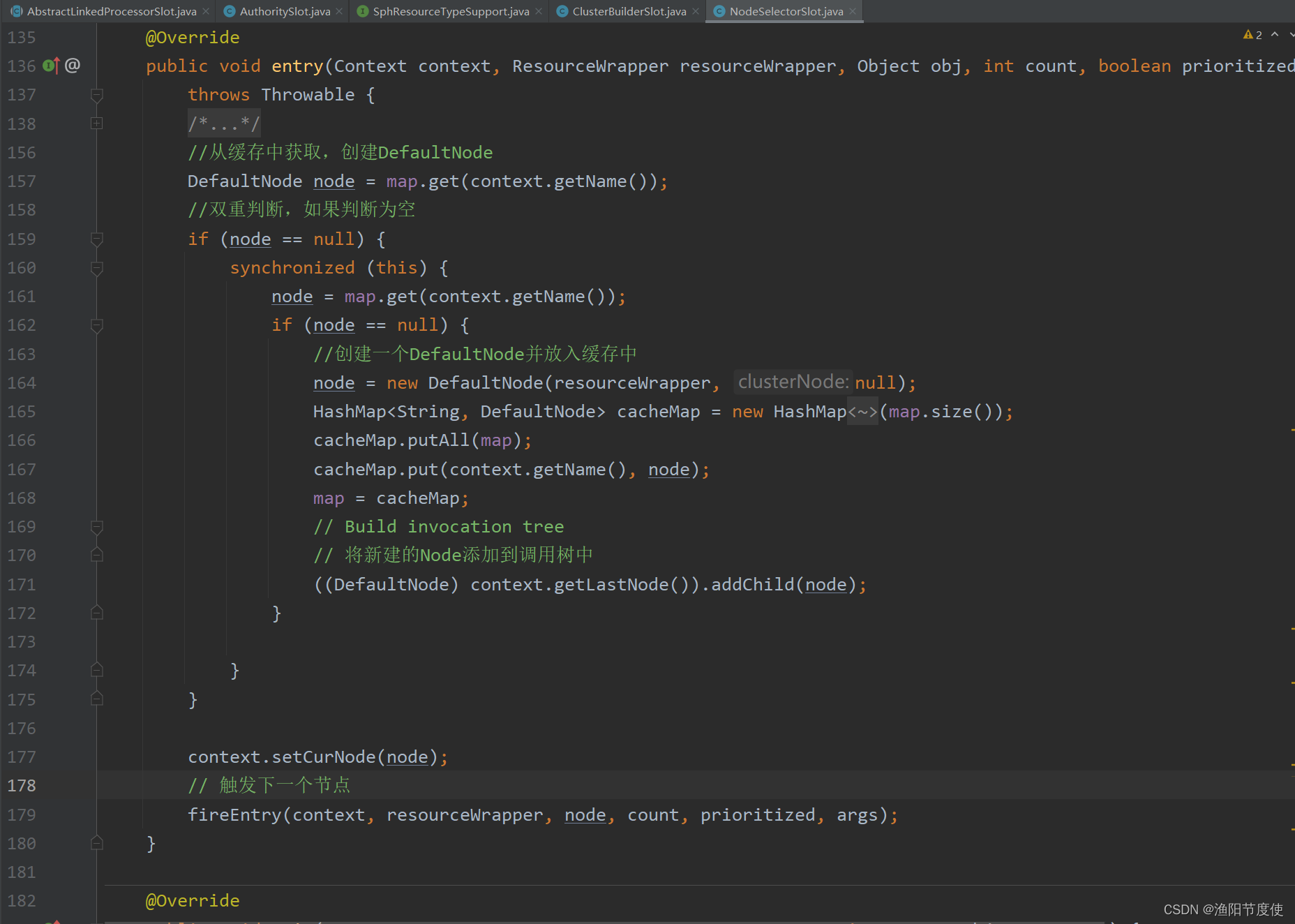Screen dimensions: 1295x924
Task: Click the method fold end marker at line 180
Action: (97, 843)
